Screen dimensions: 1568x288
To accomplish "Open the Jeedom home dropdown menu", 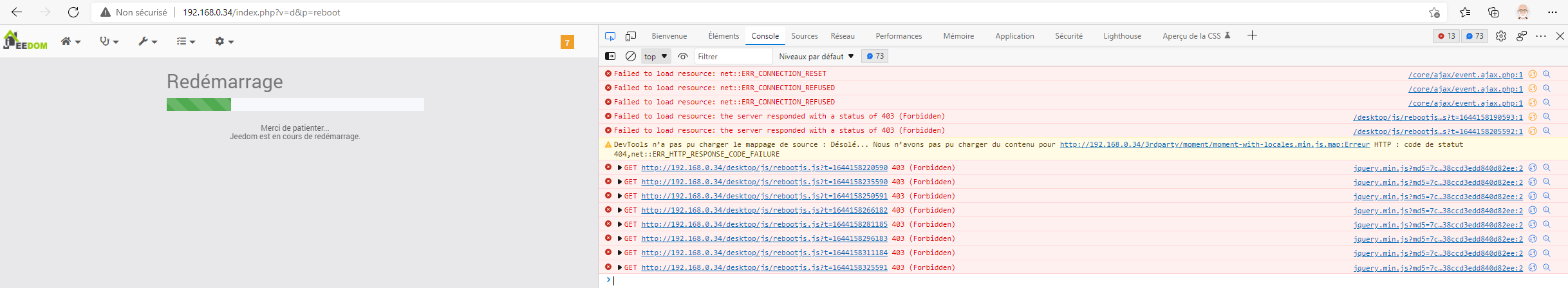I will (x=70, y=41).
